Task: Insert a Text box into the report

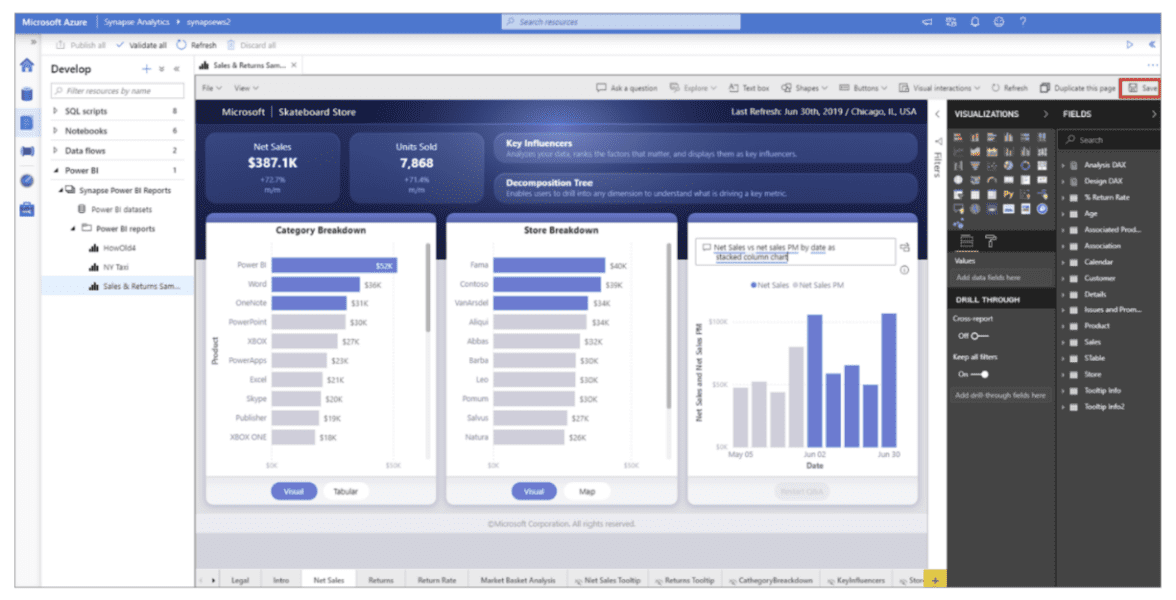Action: click(x=750, y=89)
